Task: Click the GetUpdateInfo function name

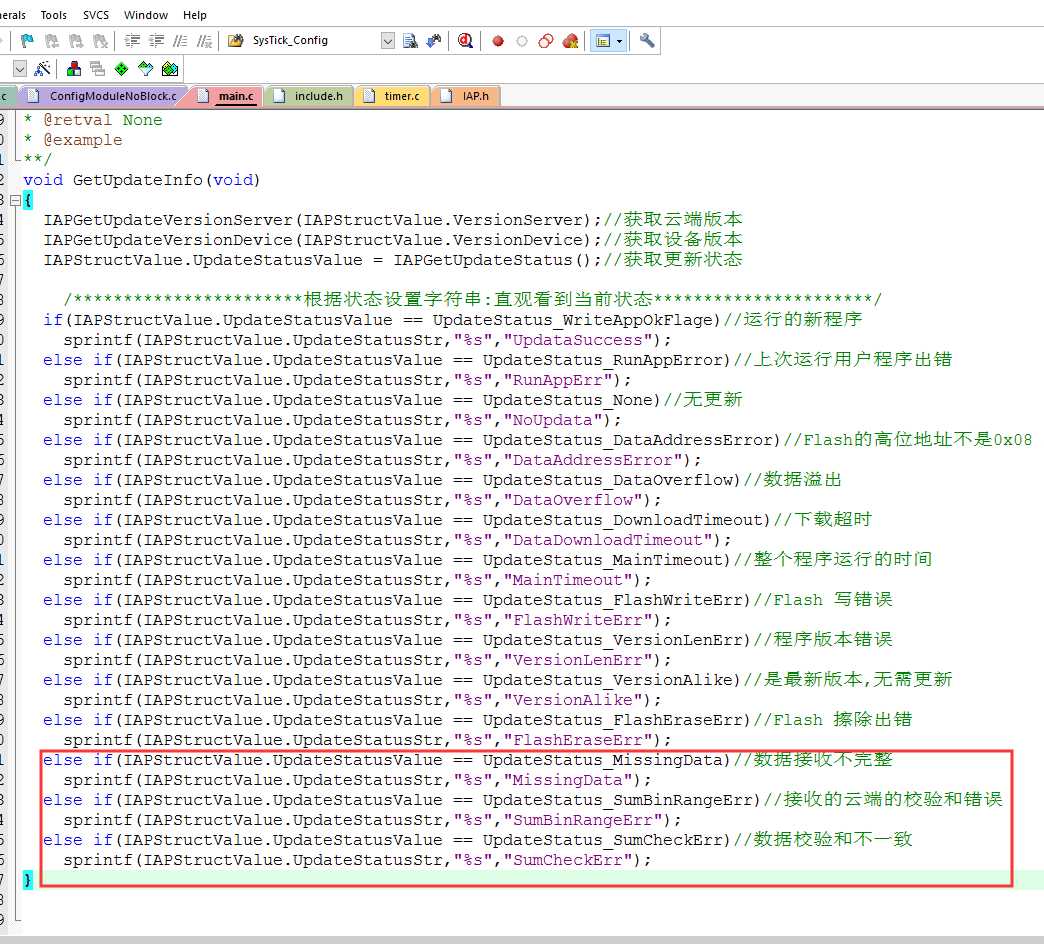Action: point(137,180)
